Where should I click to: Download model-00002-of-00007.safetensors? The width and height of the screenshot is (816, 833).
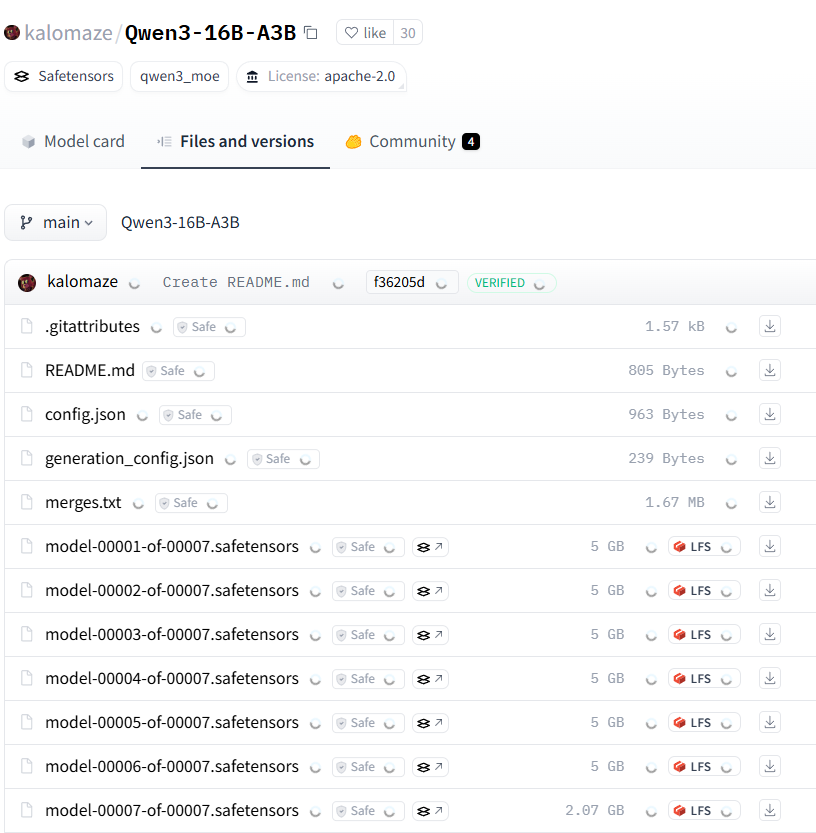[770, 591]
